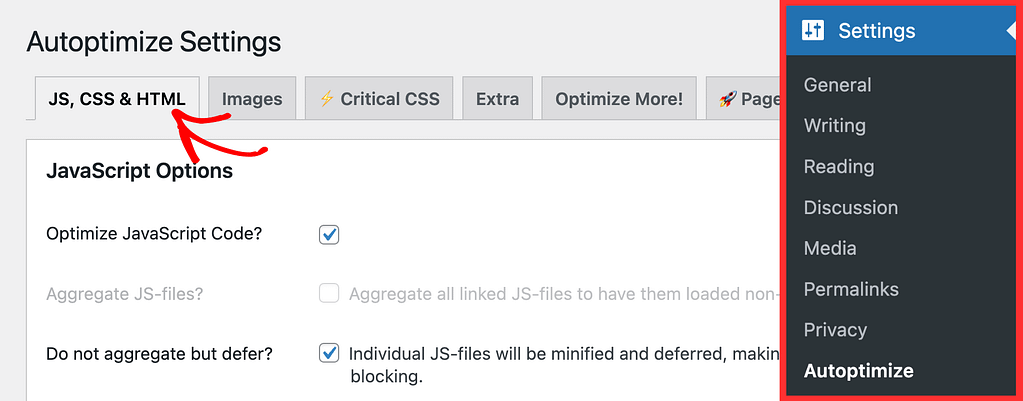Go to the Extra tab
Screen dimensions: 1023x401
tap(498, 98)
